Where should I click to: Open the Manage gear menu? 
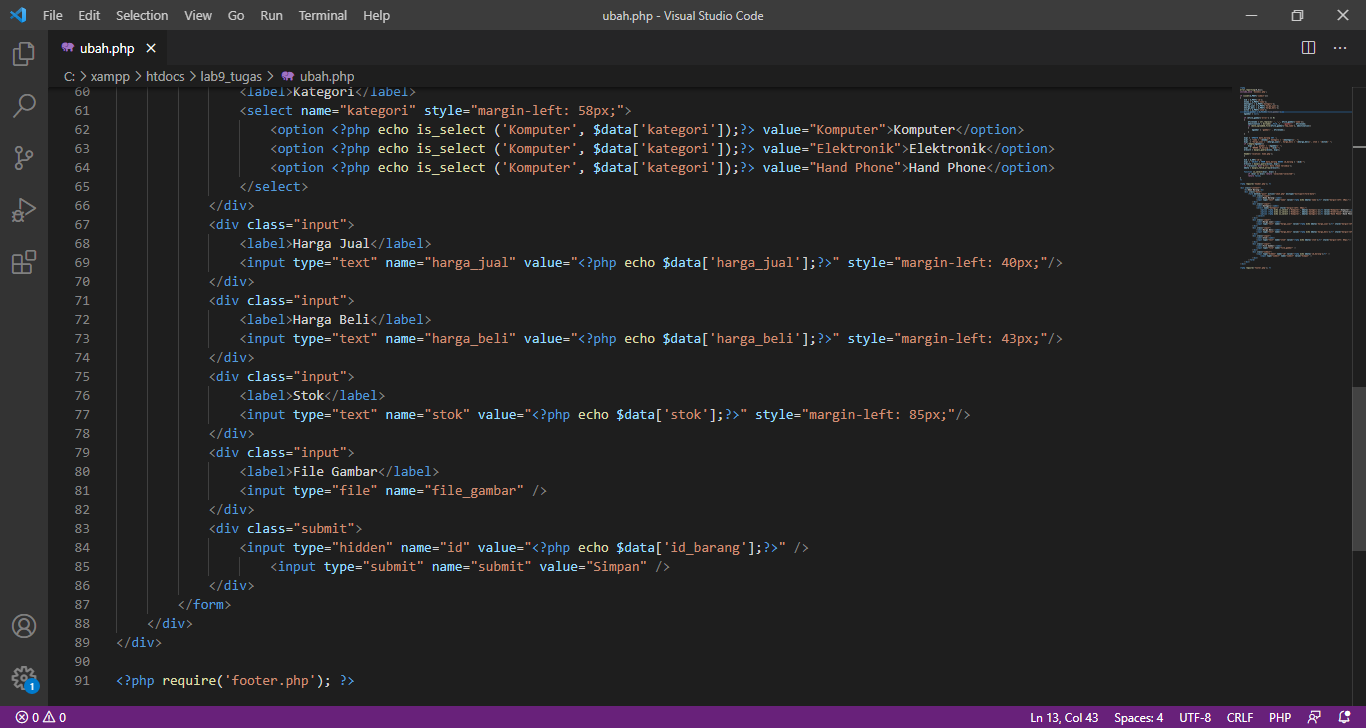coord(24,678)
